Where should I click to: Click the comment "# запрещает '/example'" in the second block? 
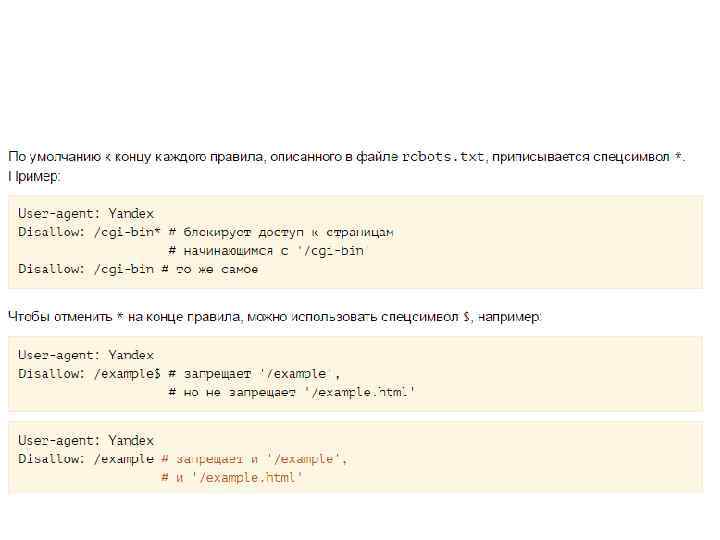pos(255,374)
